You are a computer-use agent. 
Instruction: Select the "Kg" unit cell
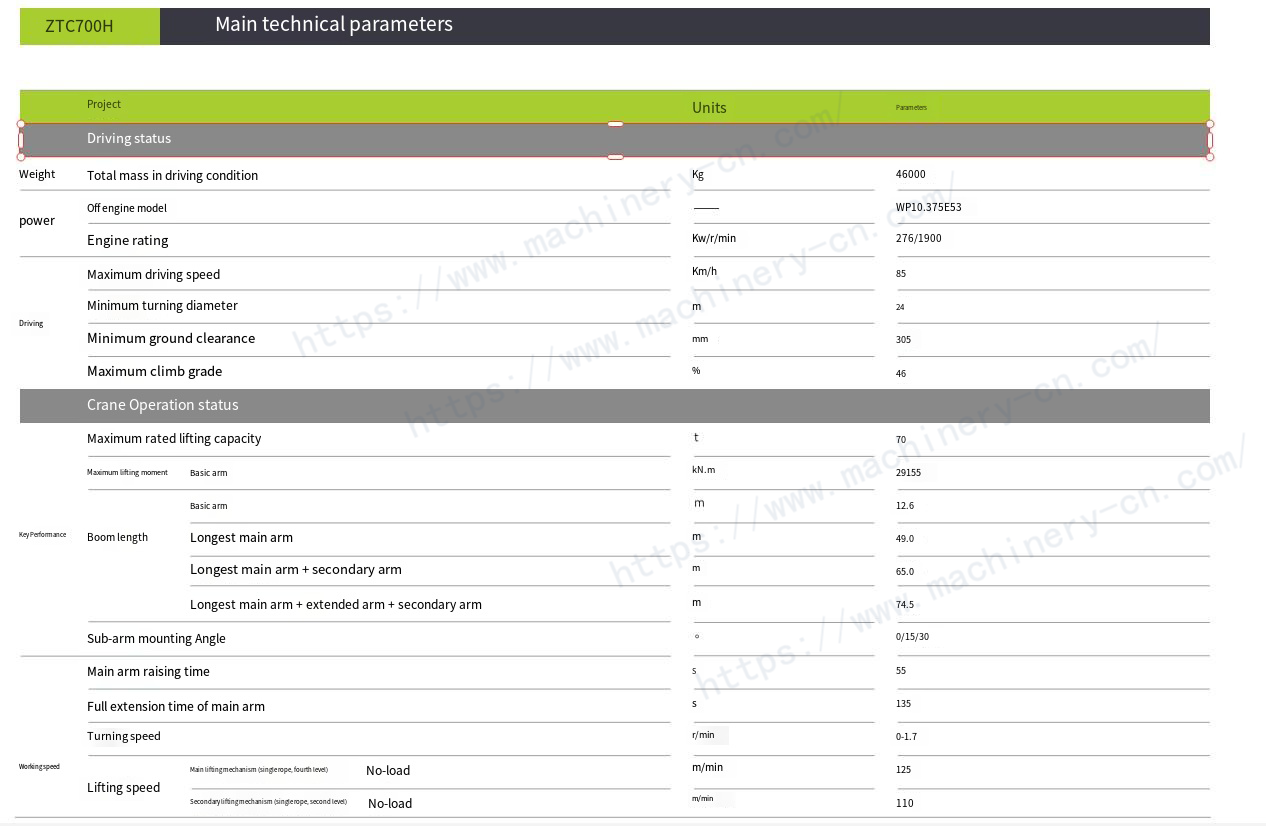pos(698,174)
